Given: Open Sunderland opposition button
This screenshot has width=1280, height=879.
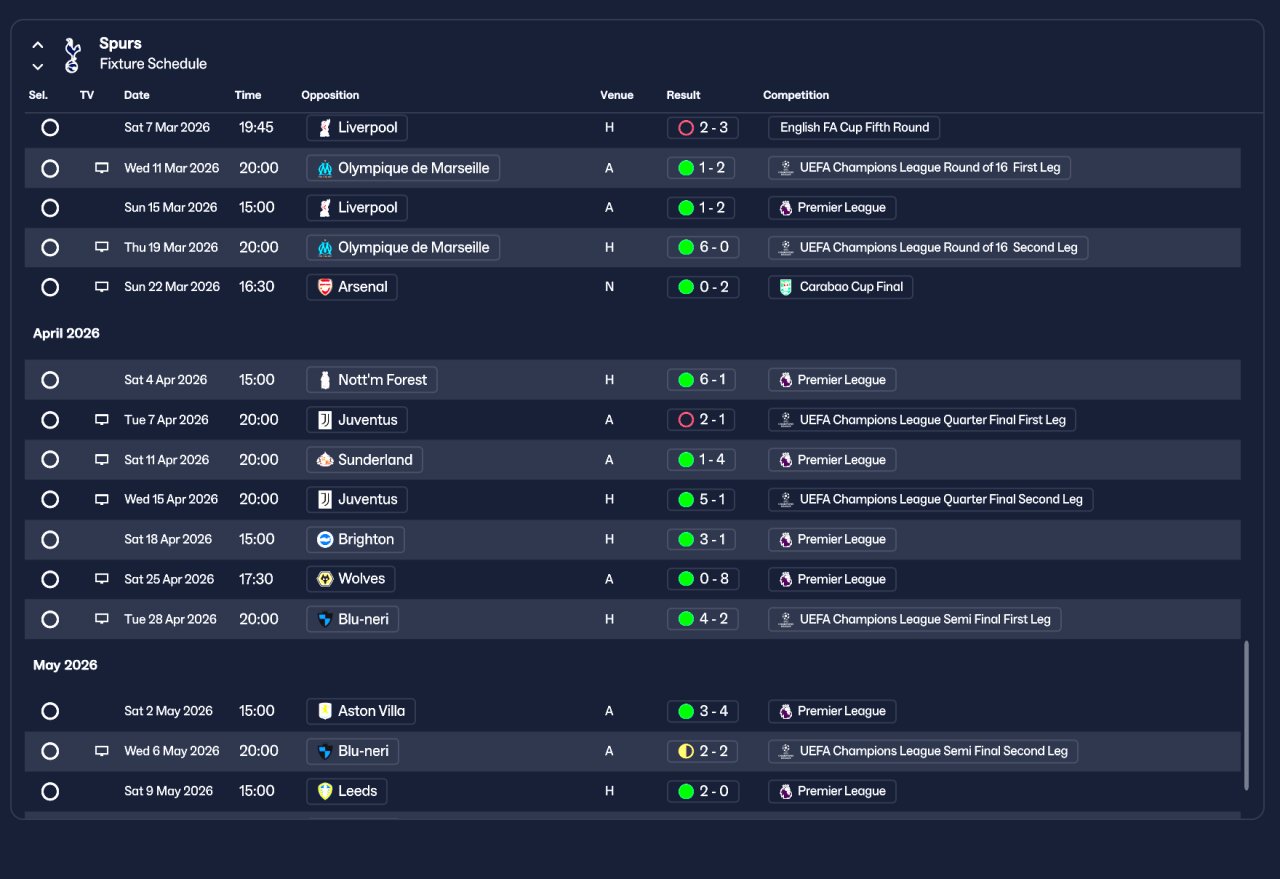Looking at the screenshot, I should [x=365, y=460].
